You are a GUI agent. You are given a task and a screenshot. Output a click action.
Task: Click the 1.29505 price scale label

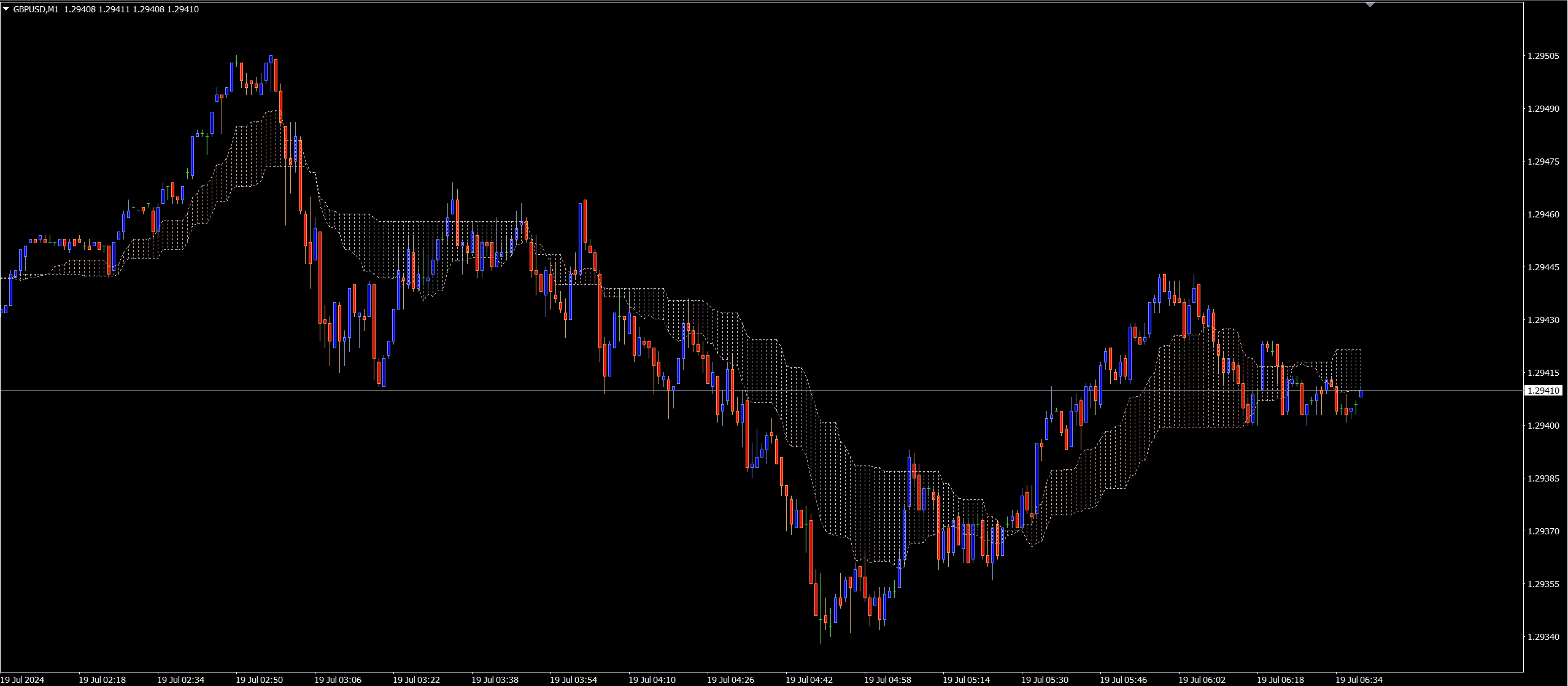[1542, 56]
